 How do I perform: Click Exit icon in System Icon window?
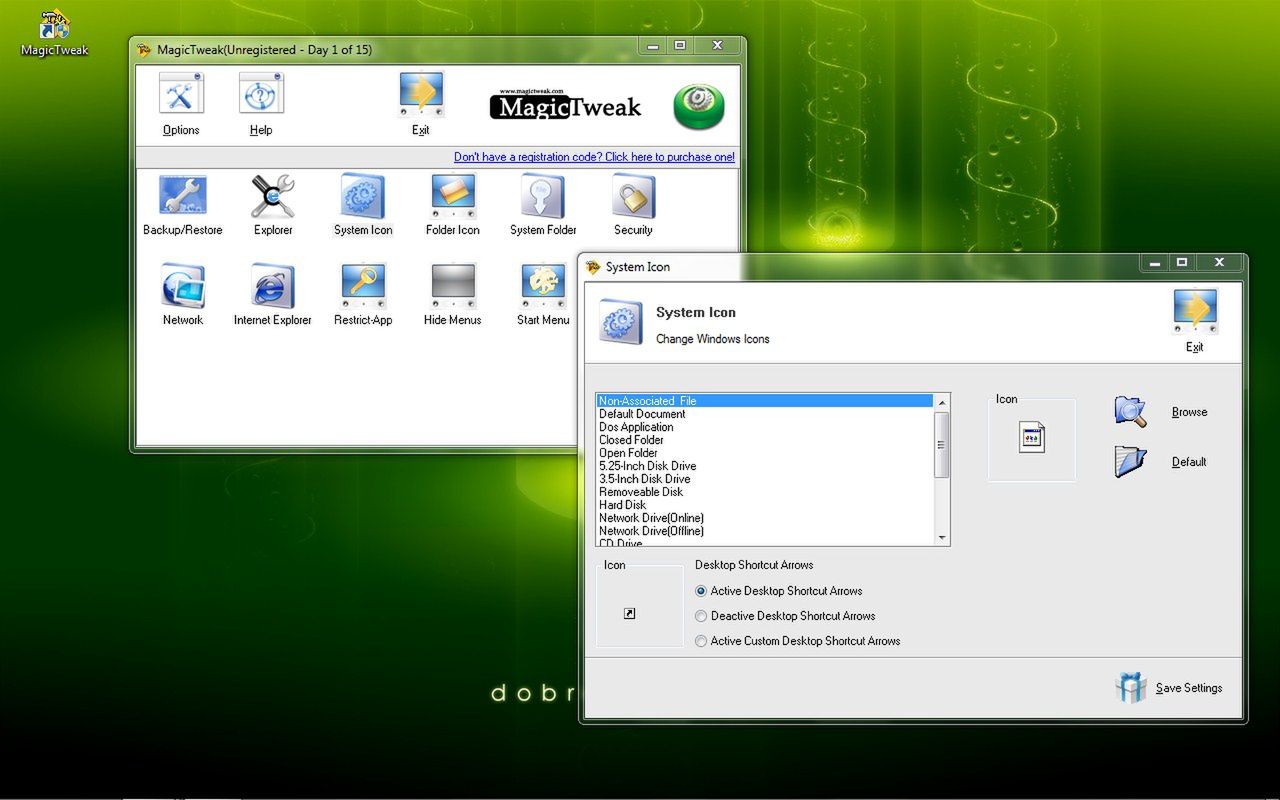1195,311
